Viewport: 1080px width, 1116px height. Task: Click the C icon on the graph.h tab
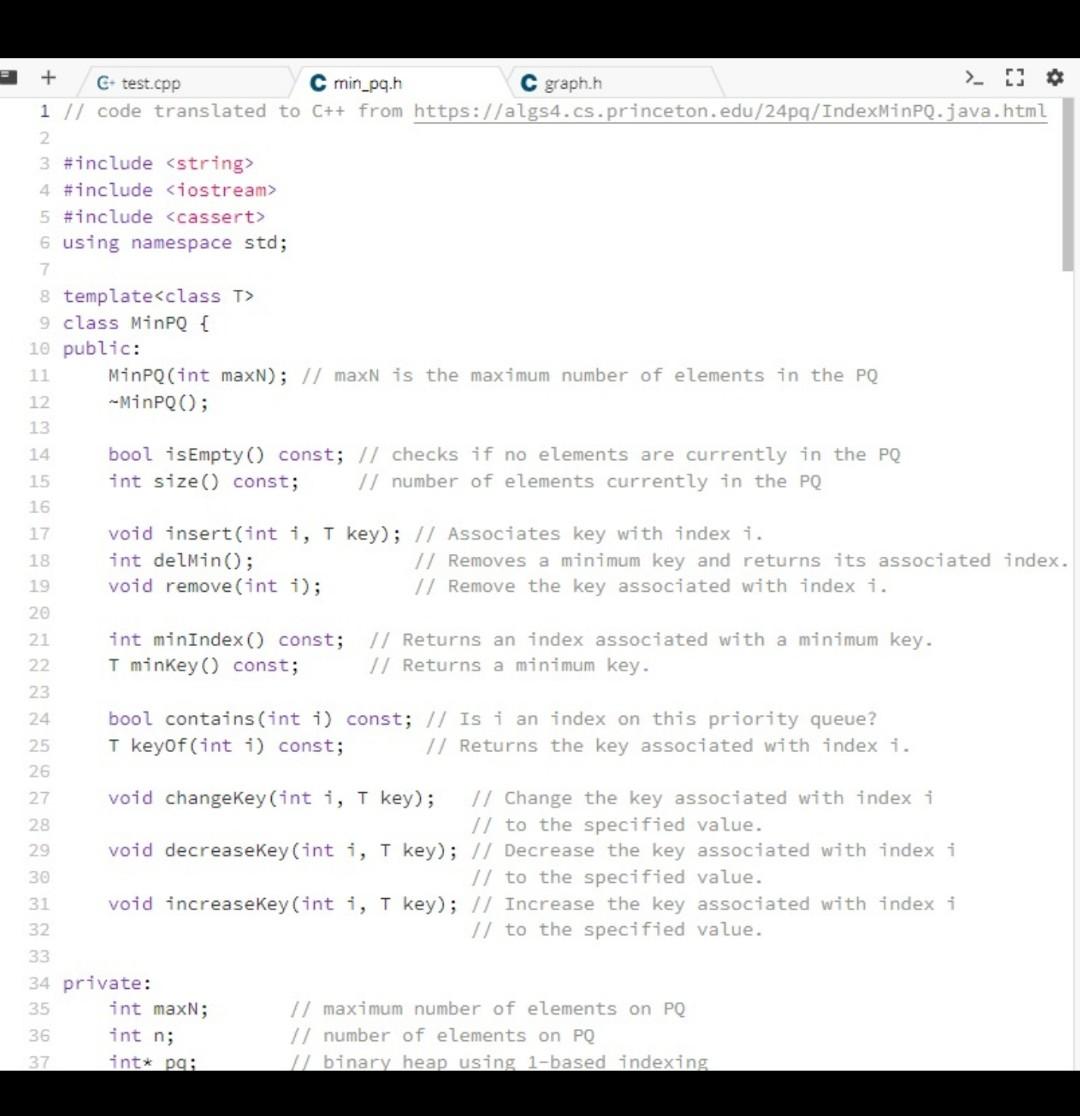tap(527, 84)
